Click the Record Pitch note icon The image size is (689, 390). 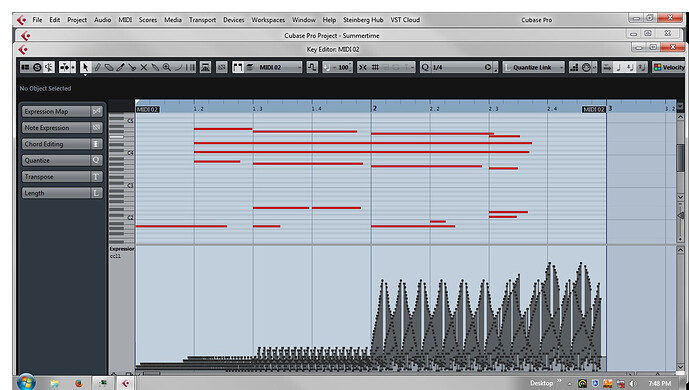619,67
